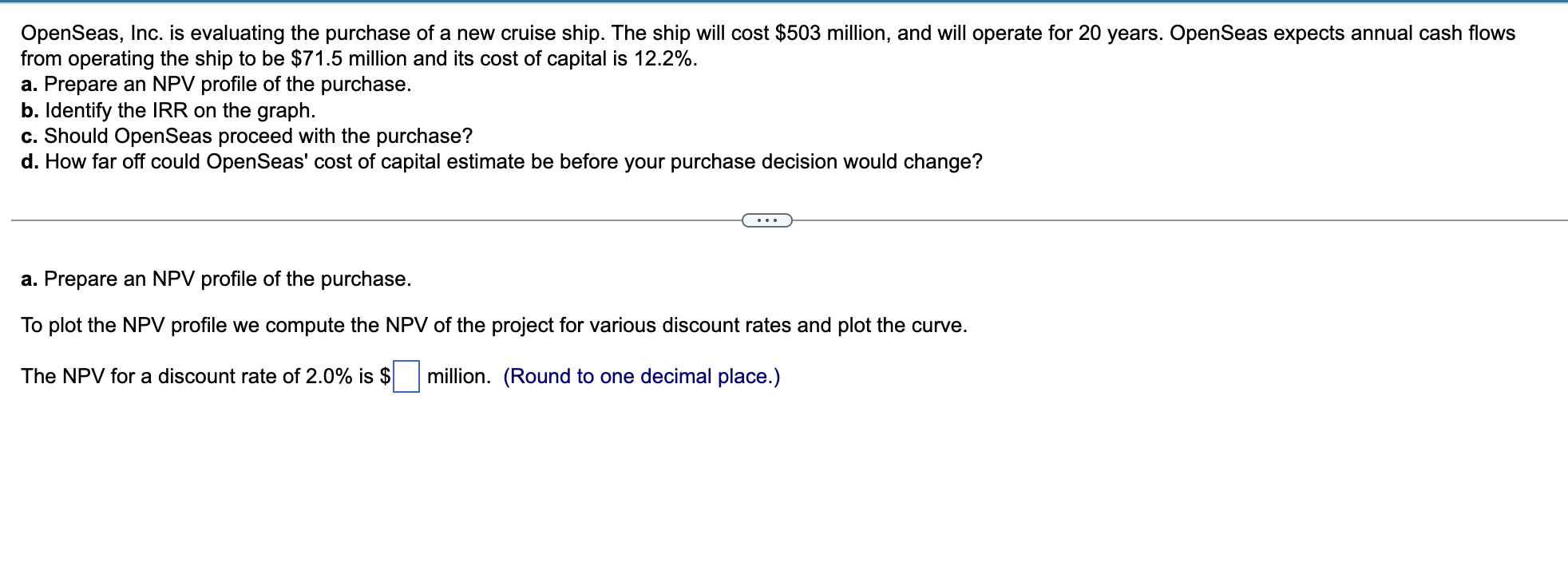1568x586 pixels.
Task: Click "Should OpenSeas proceed with the purchase?" text
Action: click(259, 136)
